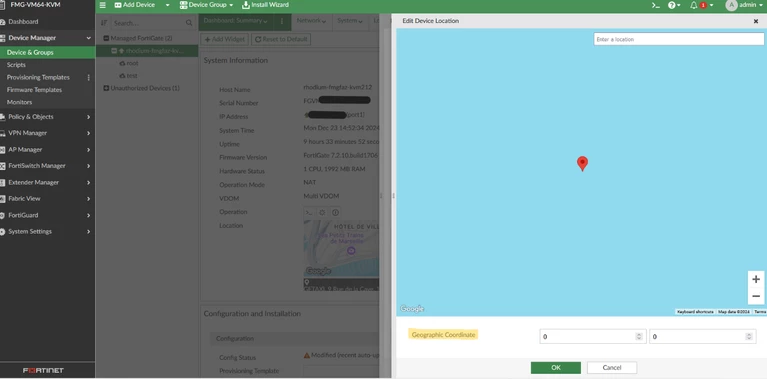Screen dimensions: 767x379
Task: Open the admin user menu
Action: [x=744, y=5]
